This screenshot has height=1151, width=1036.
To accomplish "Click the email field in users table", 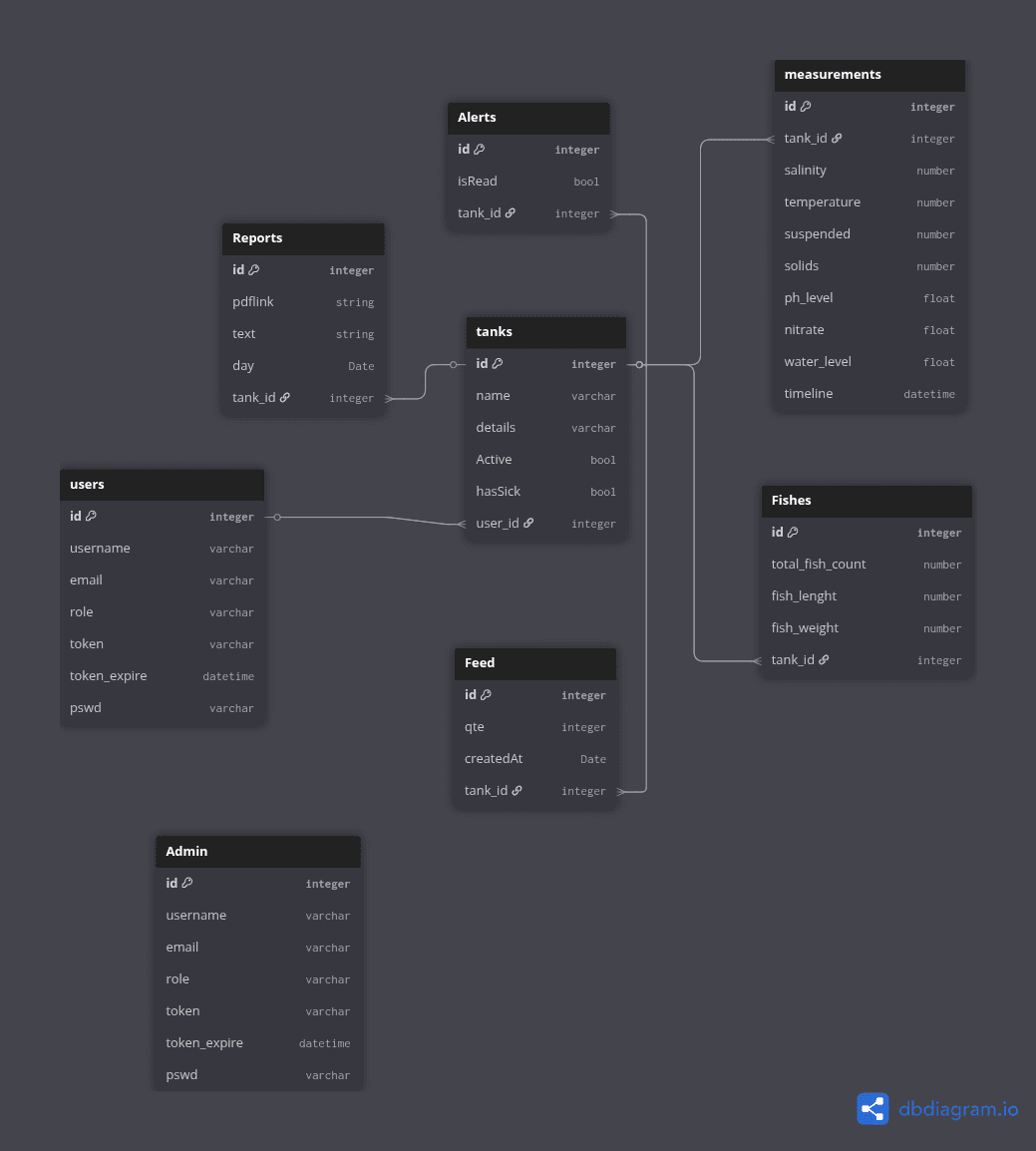I will click(162, 579).
